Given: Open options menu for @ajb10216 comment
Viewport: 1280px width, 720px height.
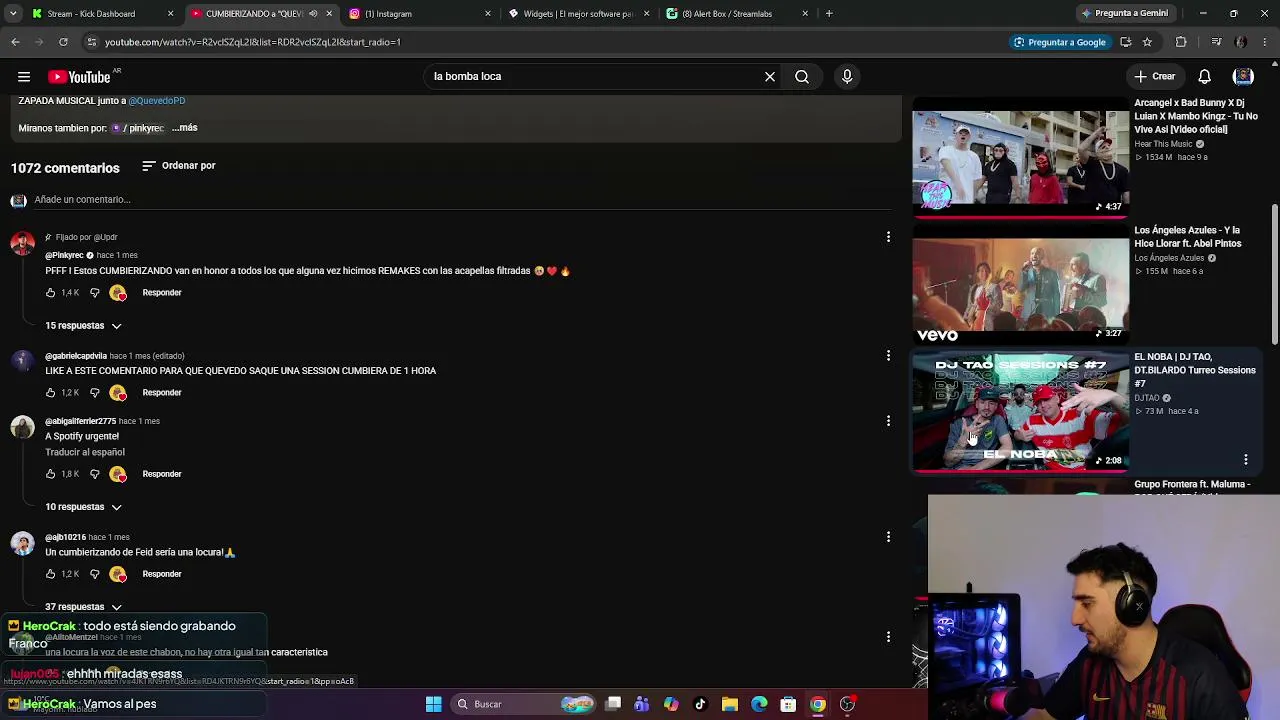Looking at the screenshot, I should click(888, 537).
